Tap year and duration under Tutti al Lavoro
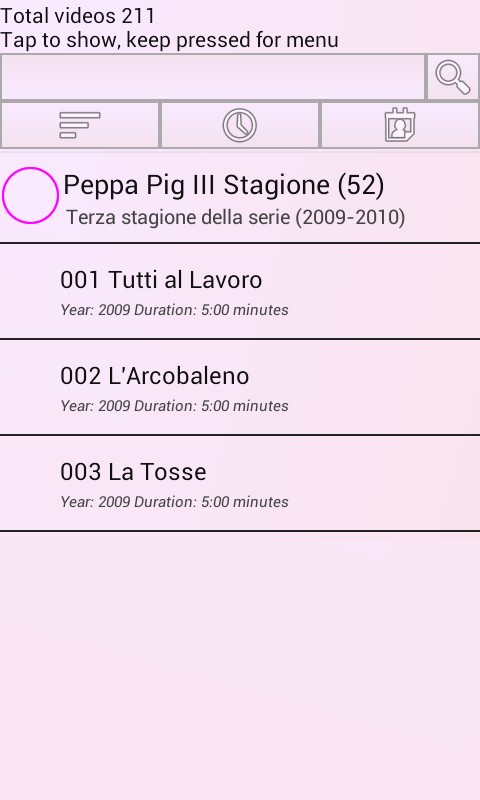Screen dimensions: 480x800 coord(174,310)
